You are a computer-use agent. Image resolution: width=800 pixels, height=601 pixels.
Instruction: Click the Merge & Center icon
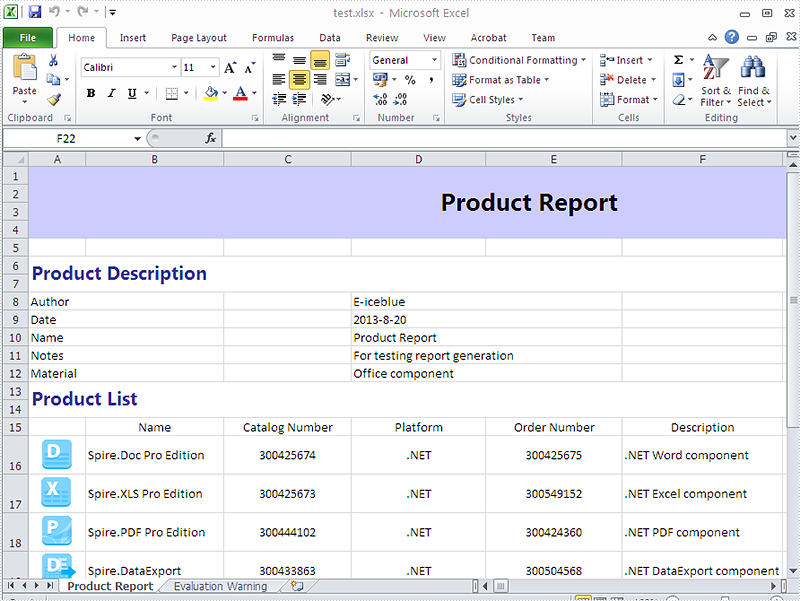(x=342, y=80)
